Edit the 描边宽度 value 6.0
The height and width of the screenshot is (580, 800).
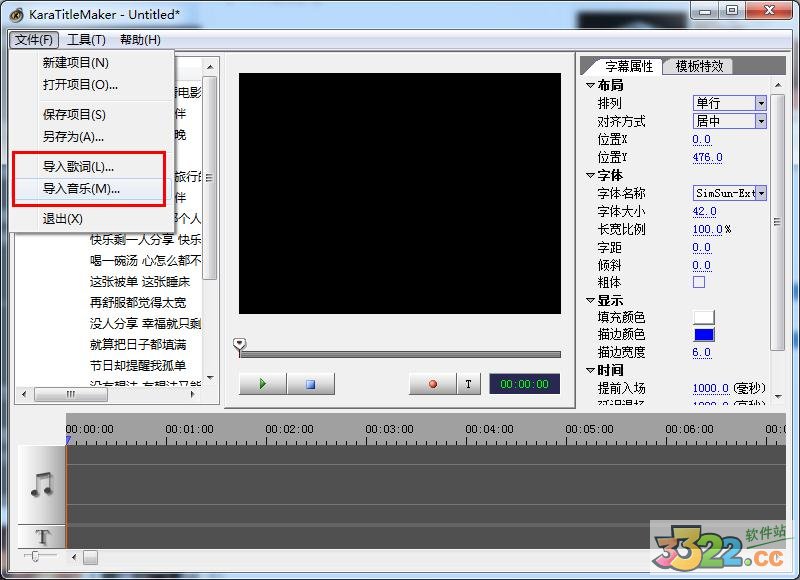(702, 352)
